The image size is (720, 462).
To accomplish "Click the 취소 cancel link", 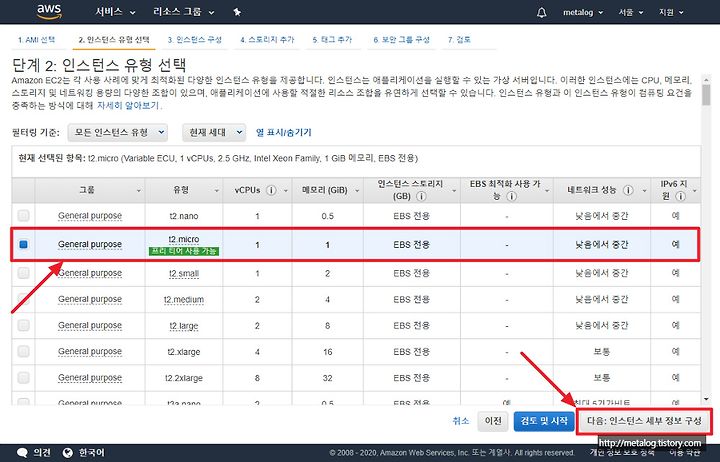I will click(x=461, y=421).
